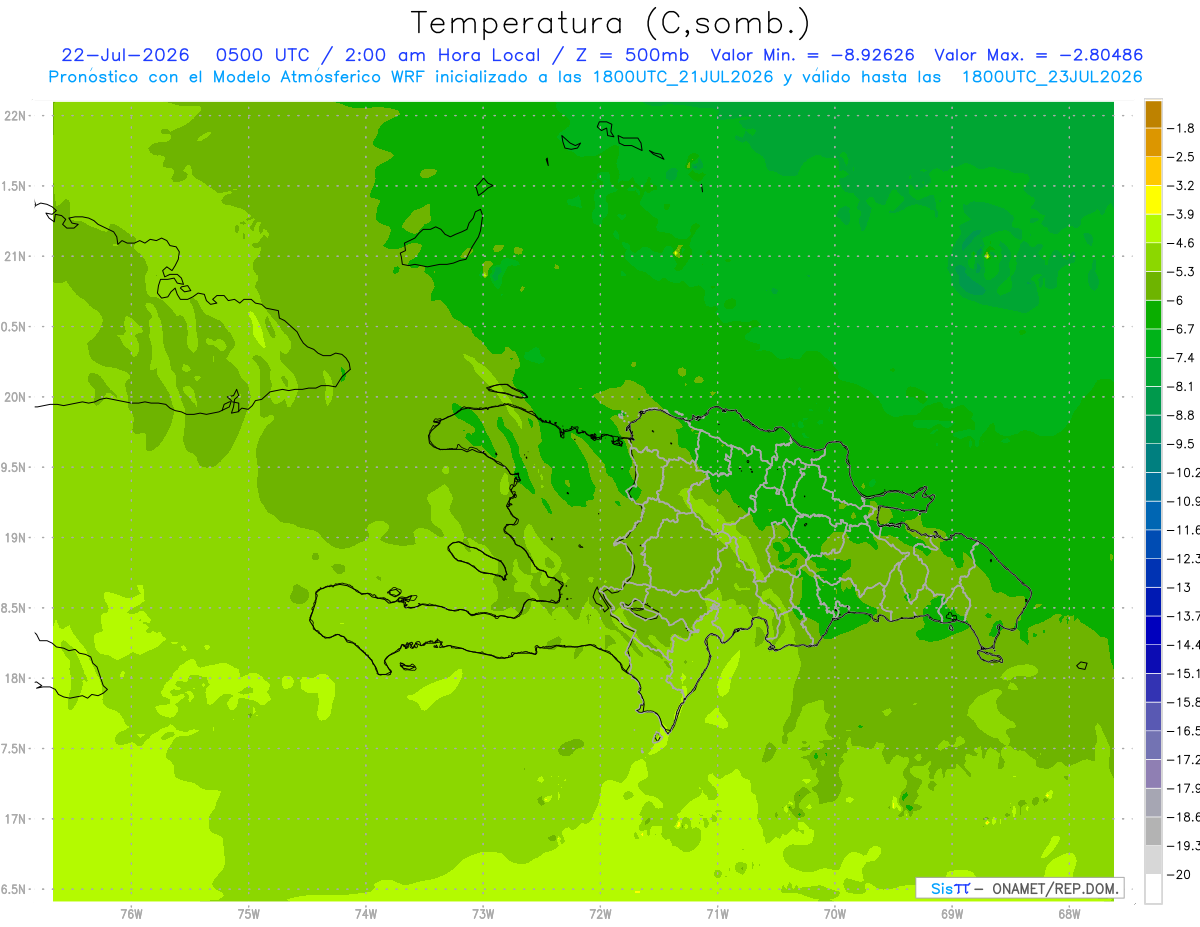This screenshot has width=1200, height=927.
Task: Click the initialization time "1800UTC_21JUL2026"
Action: click(x=684, y=77)
